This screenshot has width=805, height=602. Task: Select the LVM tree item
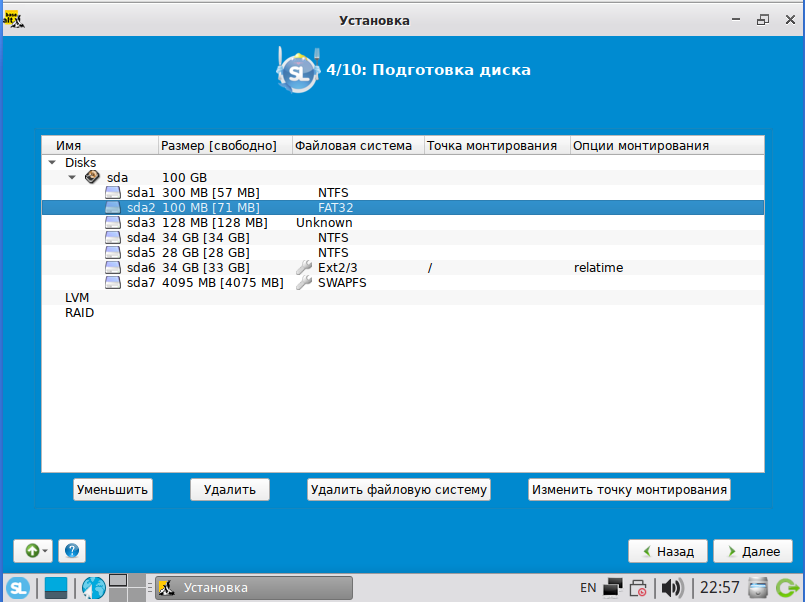pos(77,298)
